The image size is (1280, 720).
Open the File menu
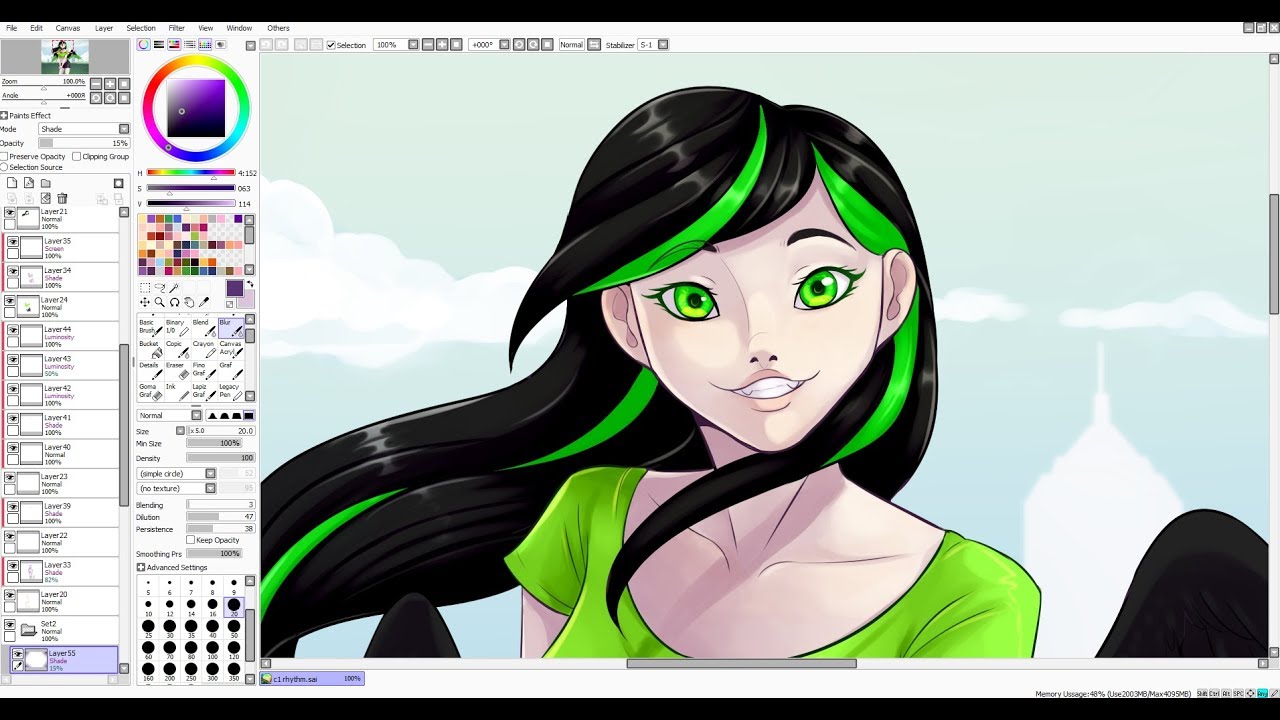click(x=12, y=28)
